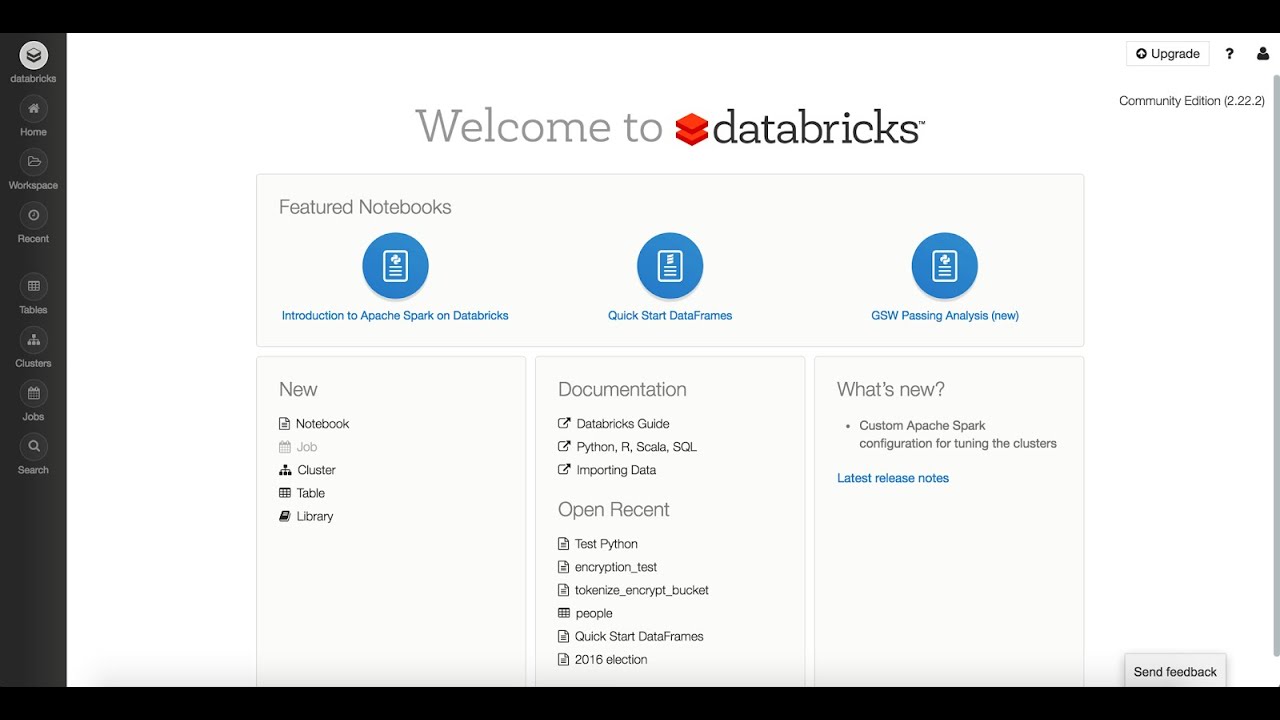1280x720 pixels.
Task: Click the greyed-out Job entry under New
Action: [x=298, y=447]
